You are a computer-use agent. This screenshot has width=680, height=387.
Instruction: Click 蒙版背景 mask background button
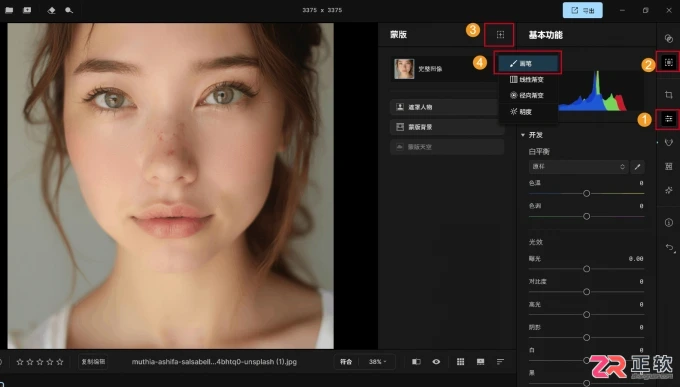[x=447, y=127]
